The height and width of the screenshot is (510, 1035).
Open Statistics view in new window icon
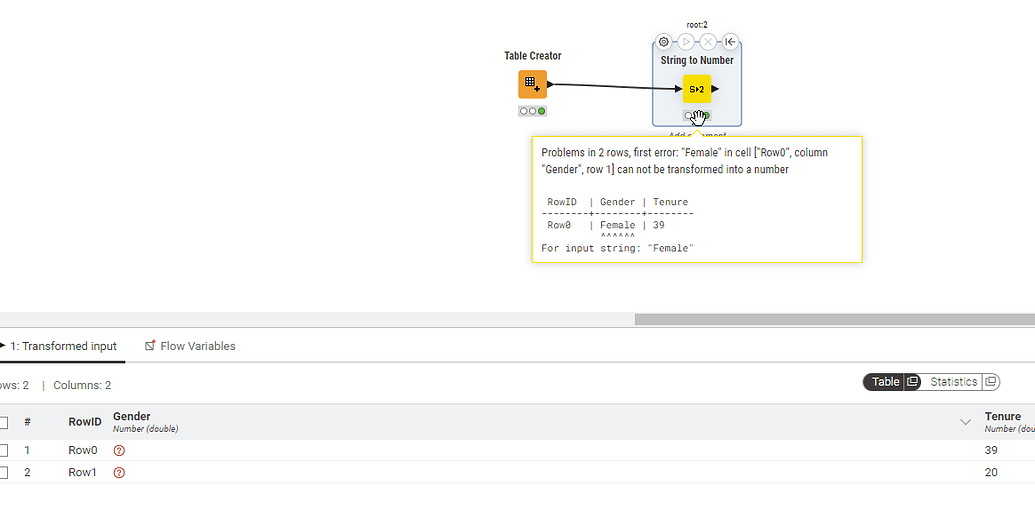point(990,382)
